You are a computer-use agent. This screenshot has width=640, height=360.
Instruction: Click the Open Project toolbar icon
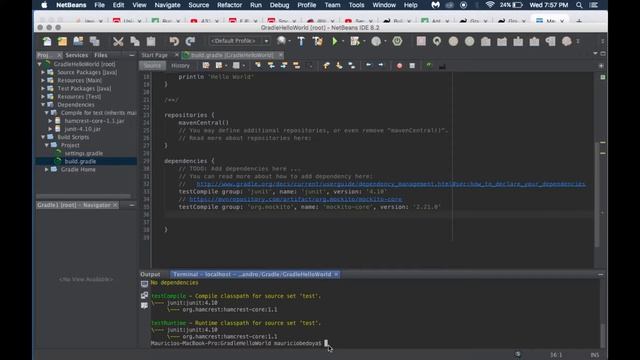78,41
